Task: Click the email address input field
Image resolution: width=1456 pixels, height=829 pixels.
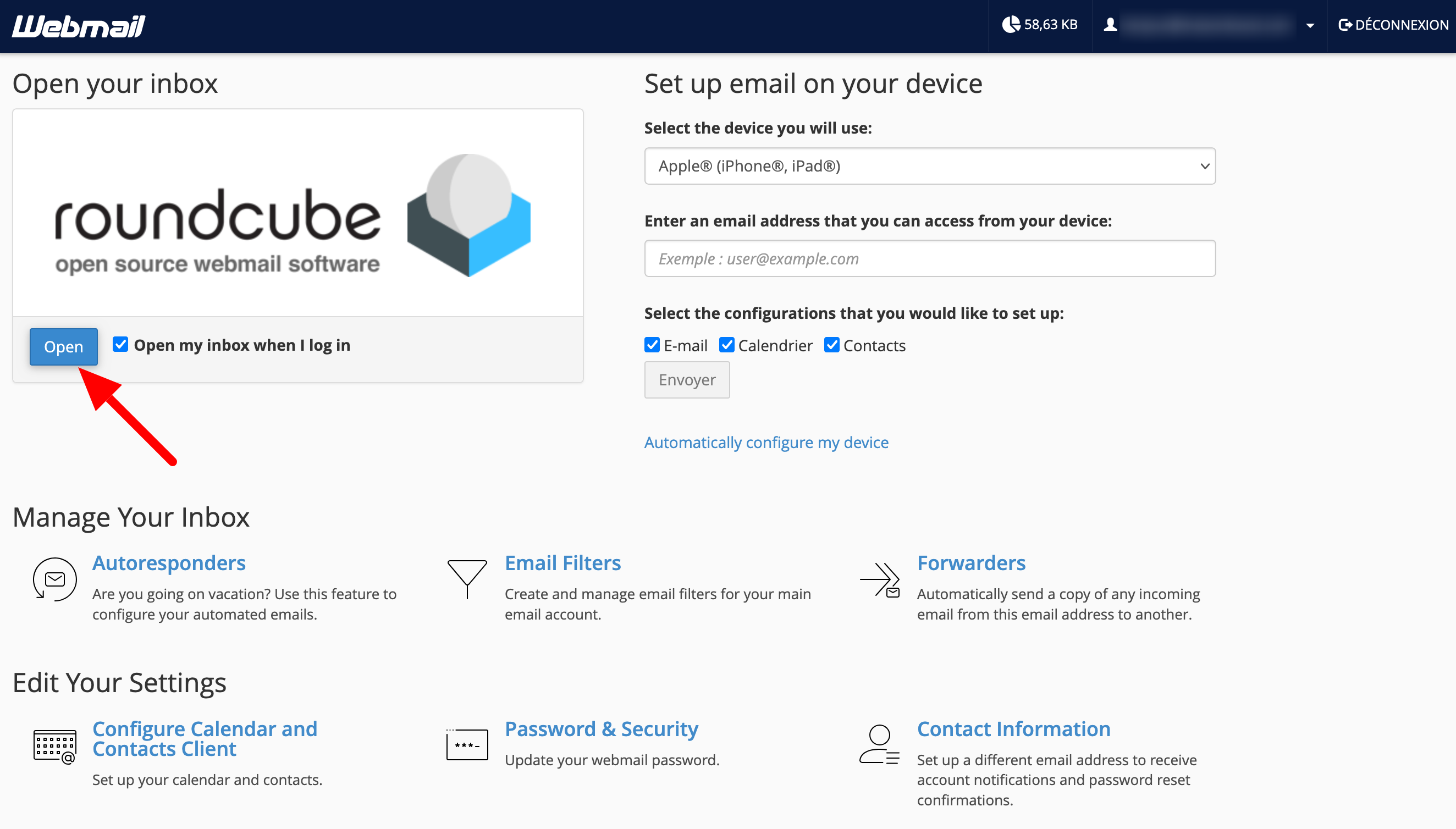Action: (x=929, y=258)
